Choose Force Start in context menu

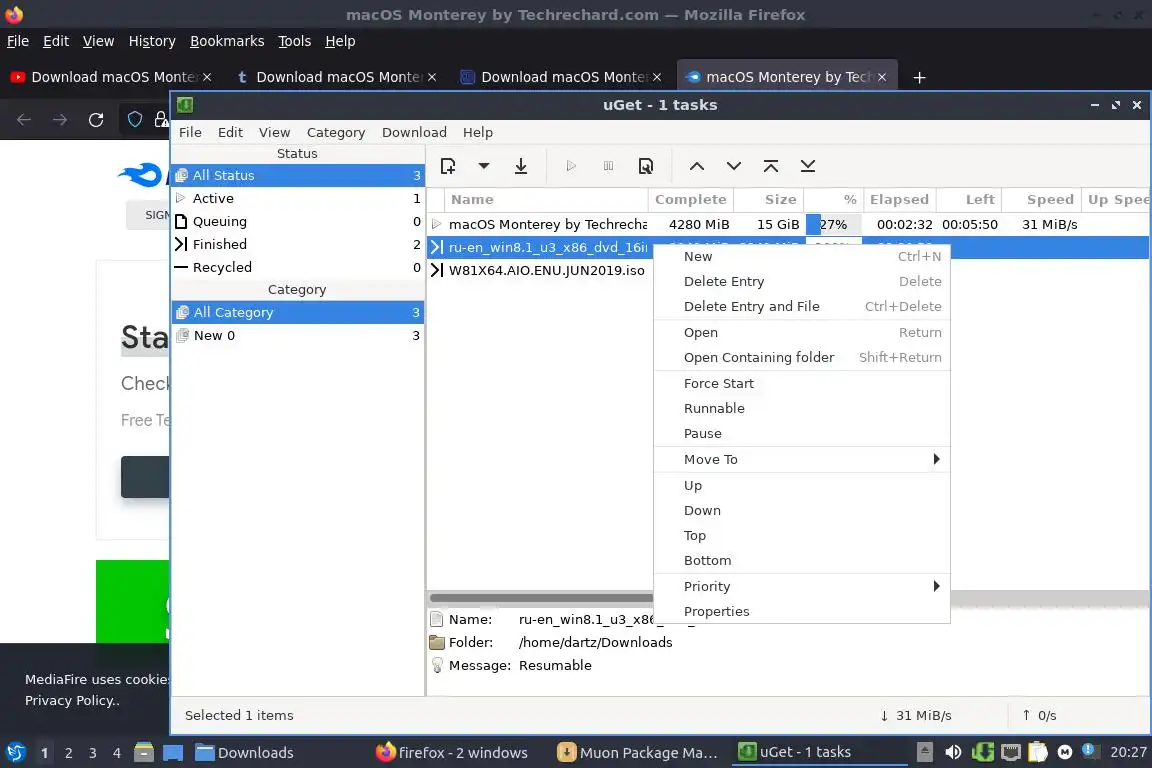pos(802,384)
